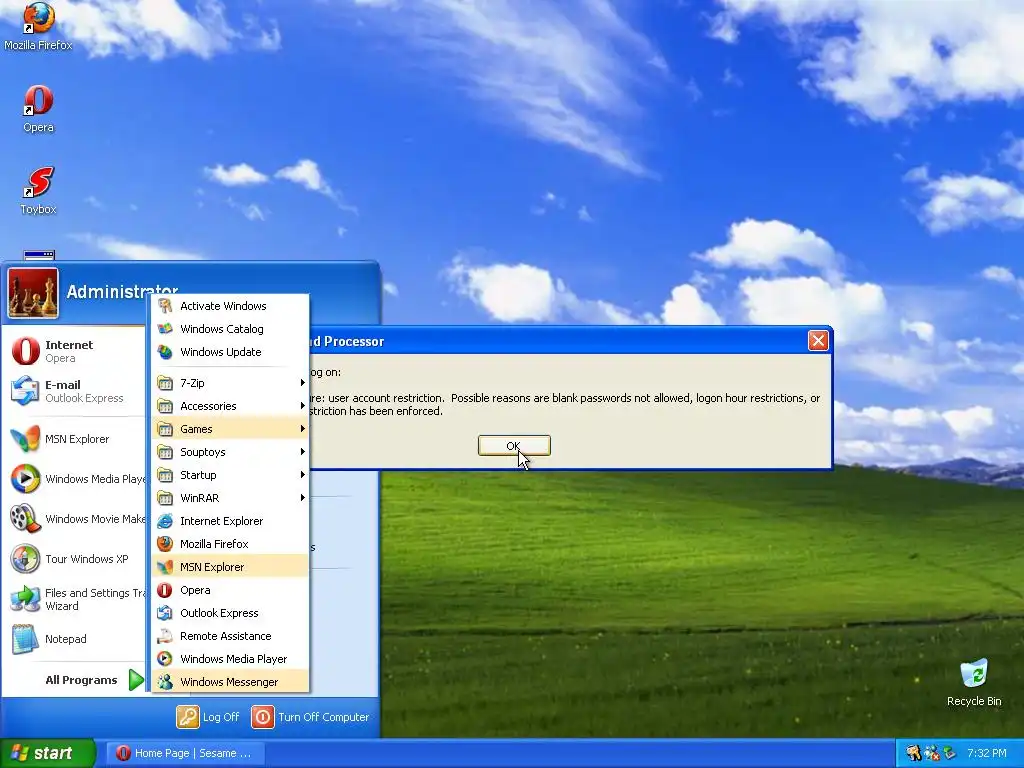Click the Log Off label text
Viewport: 1024px width, 768px height.
click(x=221, y=717)
